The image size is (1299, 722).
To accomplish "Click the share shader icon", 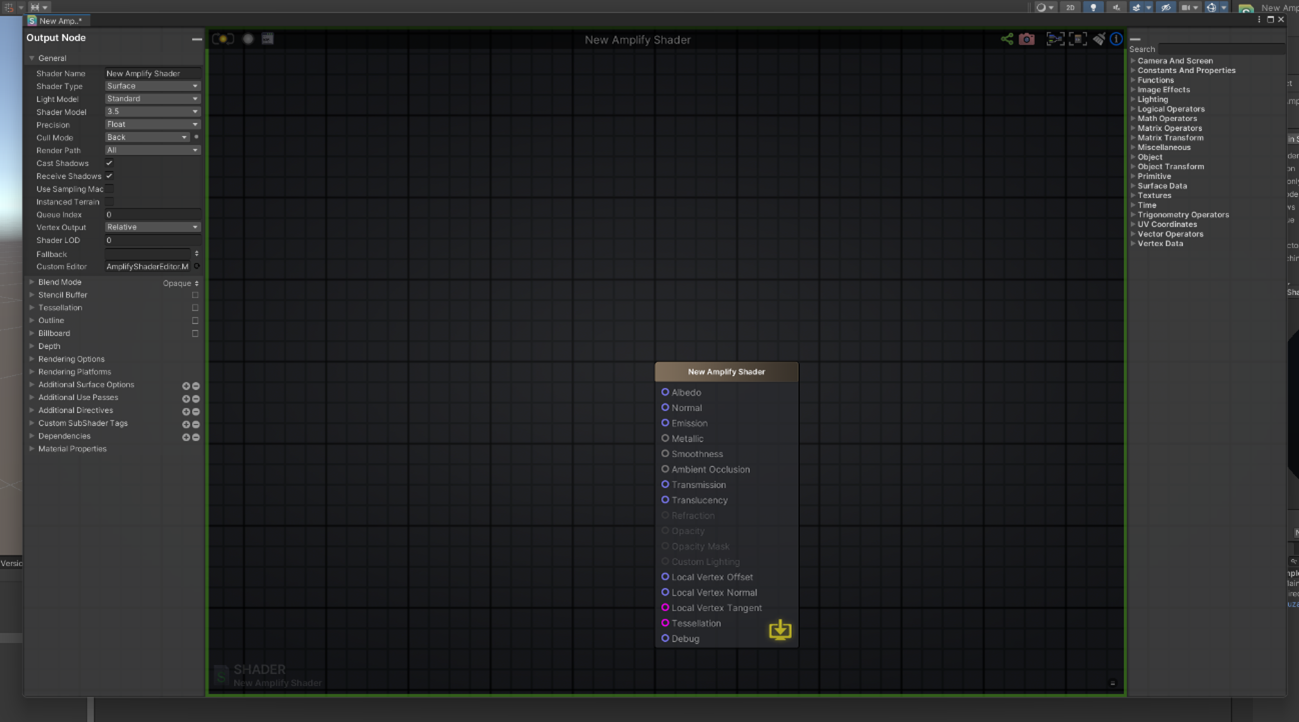I will (x=1007, y=39).
